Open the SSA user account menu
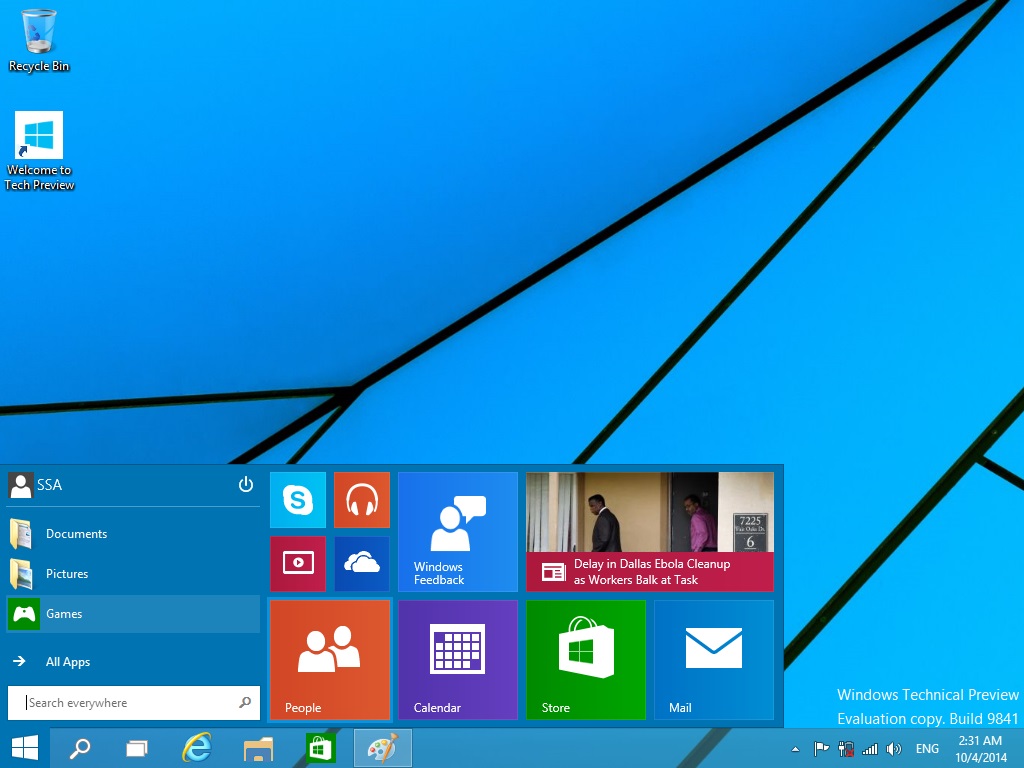1024x768 pixels. (x=35, y=485)
